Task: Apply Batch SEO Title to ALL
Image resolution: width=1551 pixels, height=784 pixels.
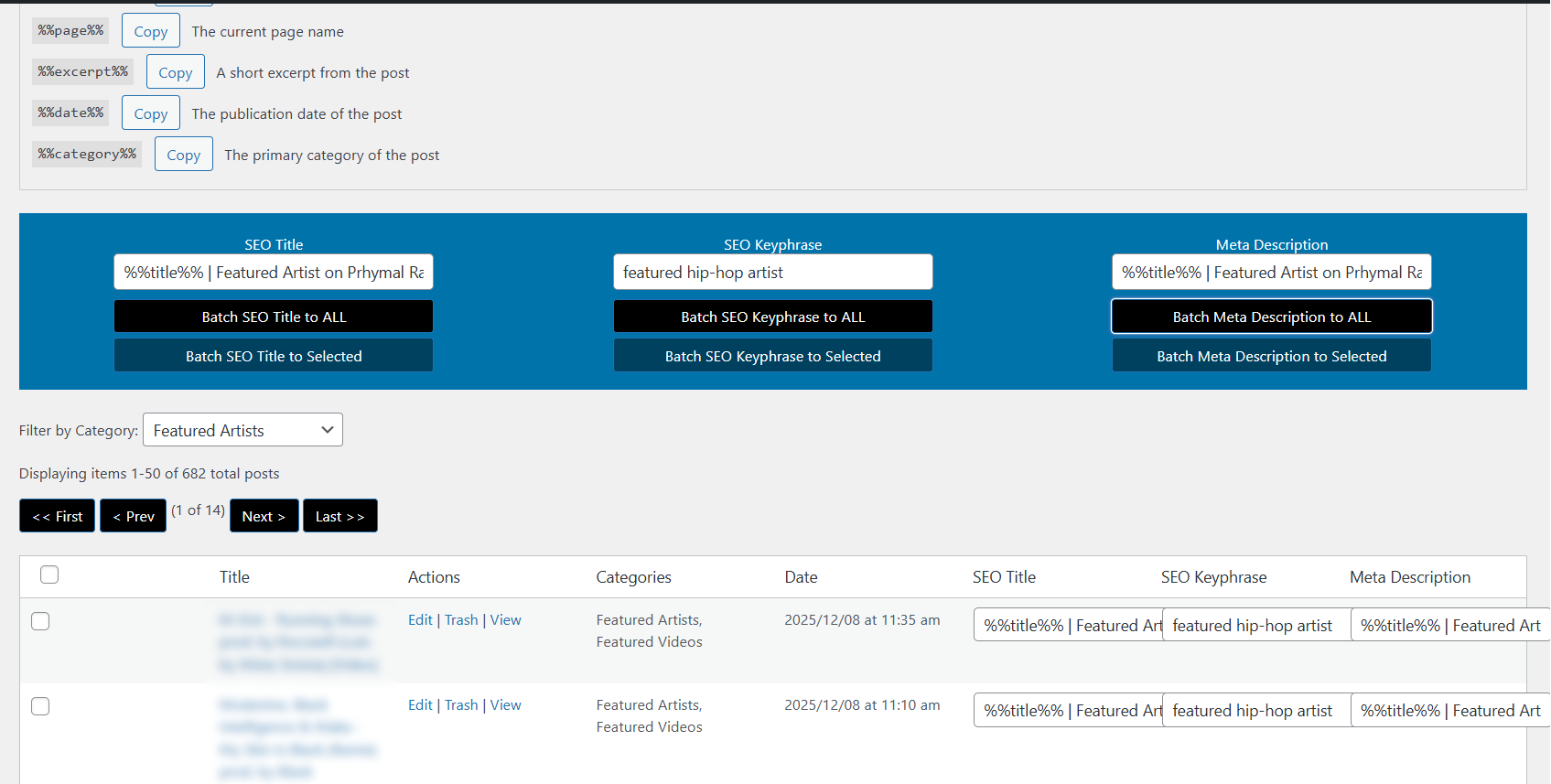Action: tap(274, 317)
